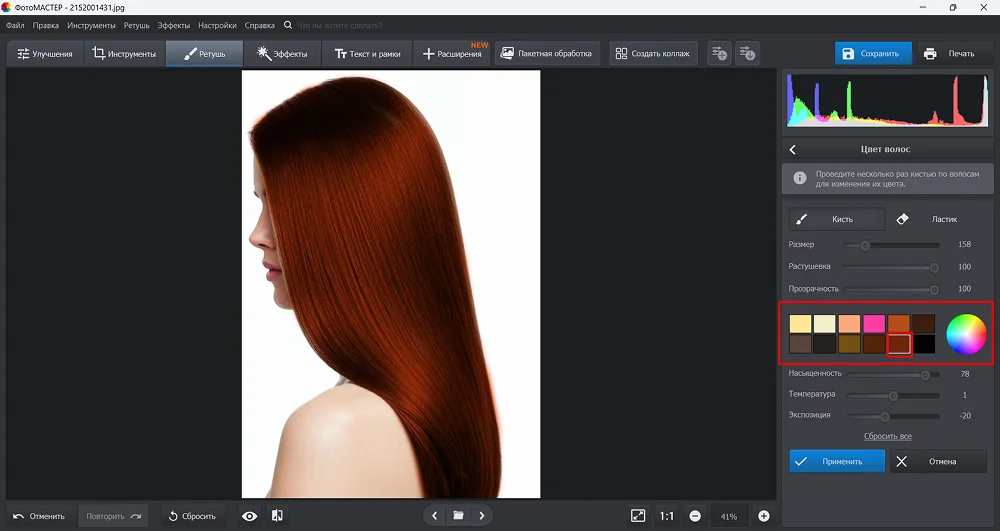Click the save preset icon with plus
The image size is (1000, 531).
click(x=719, y=54)
